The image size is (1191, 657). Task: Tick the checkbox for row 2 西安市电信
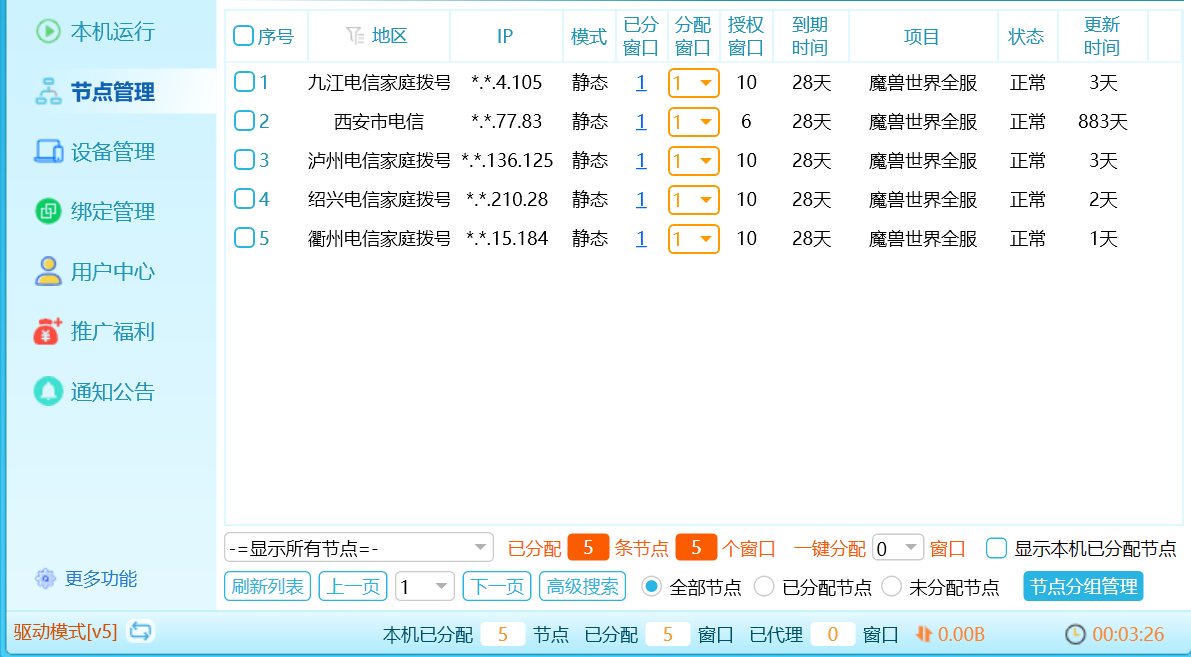(x=244, y=121)
